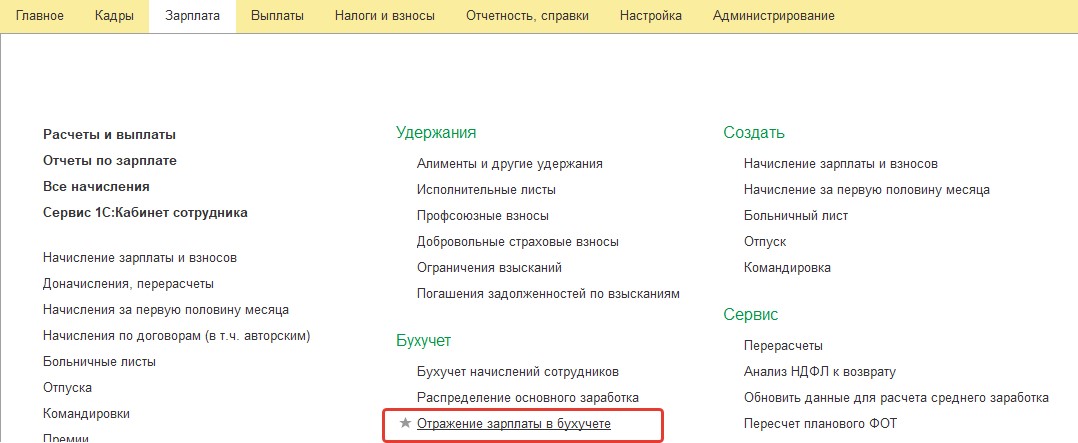The image size is (1078, 443).
Task: Open the Отчетность, справки tab
Action: click(527, 16)
